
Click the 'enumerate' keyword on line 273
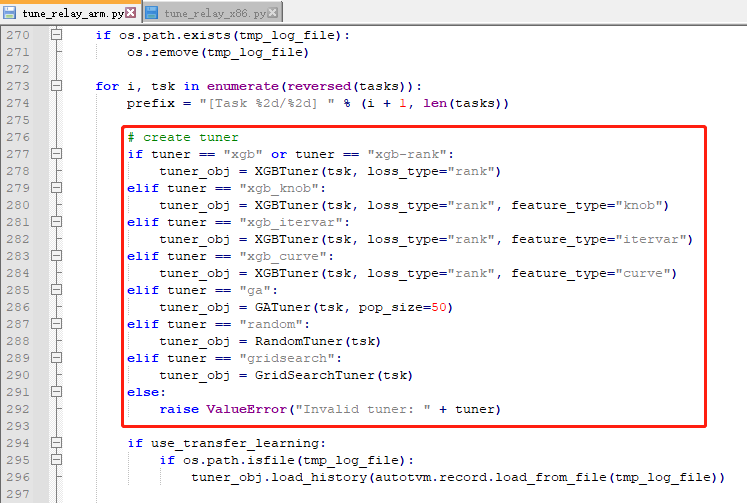tap(242, 86)
